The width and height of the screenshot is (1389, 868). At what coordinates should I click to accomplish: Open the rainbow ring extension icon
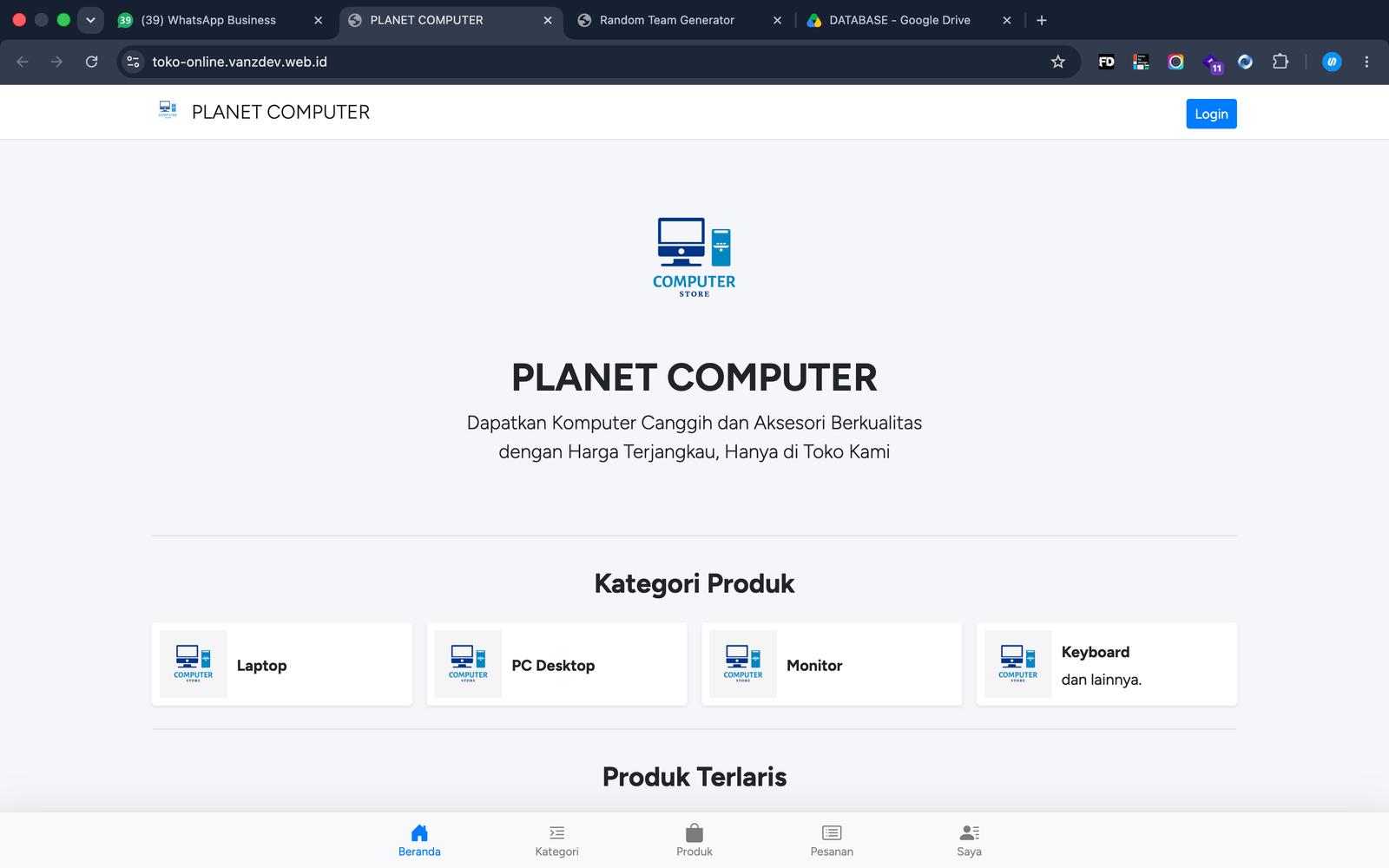1175,62
